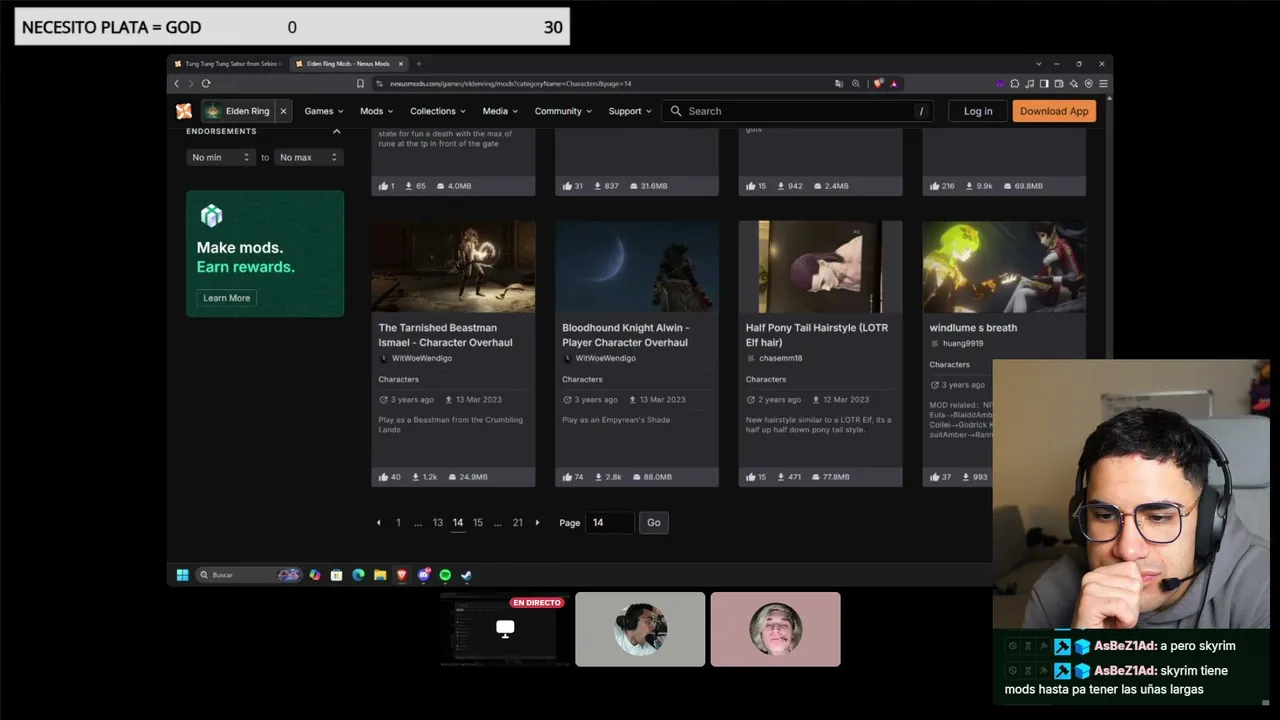Jump to page 15 of results

478,522
